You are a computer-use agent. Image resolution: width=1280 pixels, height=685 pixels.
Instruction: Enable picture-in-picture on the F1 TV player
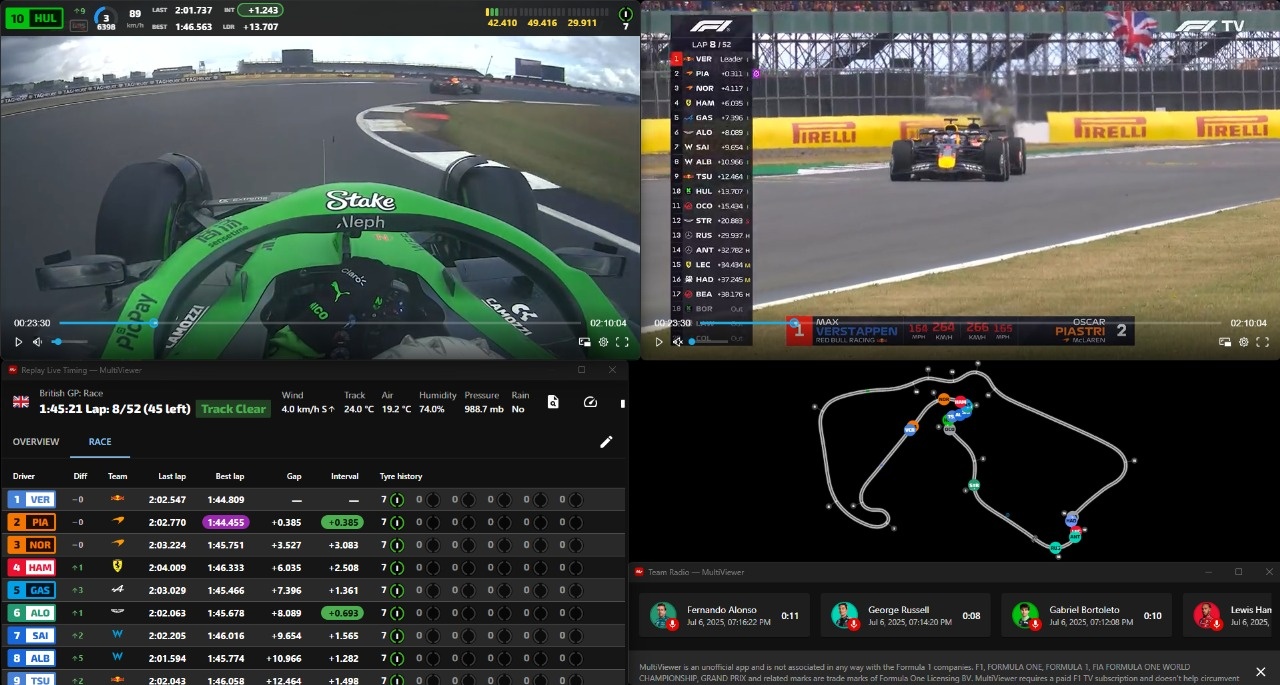pyautogui.click(x=1224, y=342)
